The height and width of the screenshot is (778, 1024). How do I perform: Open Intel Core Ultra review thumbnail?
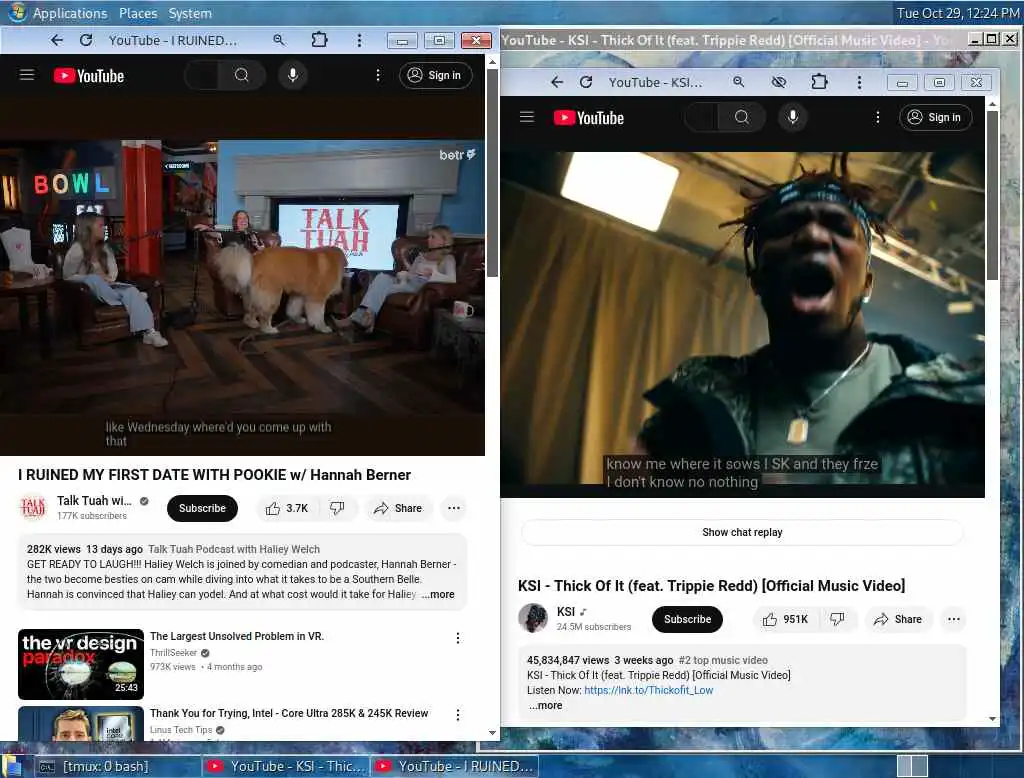click(x=81, y=723)
